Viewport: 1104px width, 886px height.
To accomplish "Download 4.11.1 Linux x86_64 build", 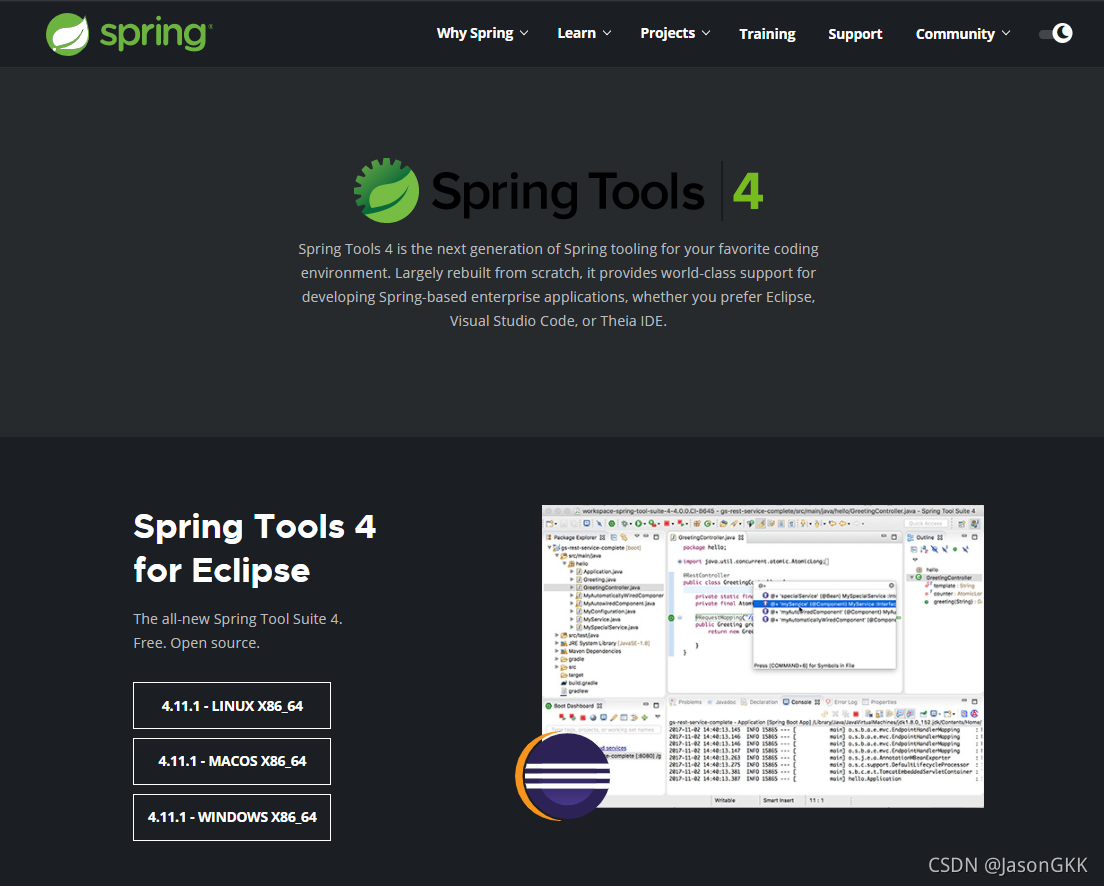I will (x=232, y=706).
